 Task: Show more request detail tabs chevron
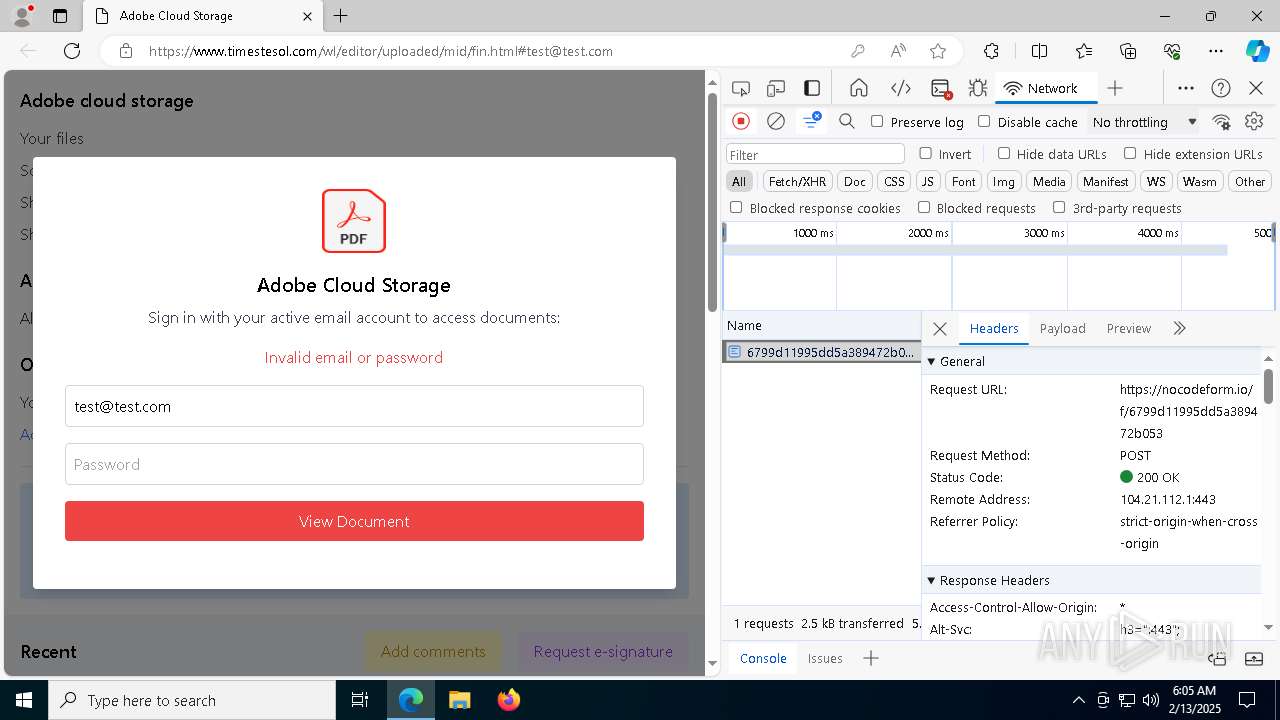[1179, 328]
